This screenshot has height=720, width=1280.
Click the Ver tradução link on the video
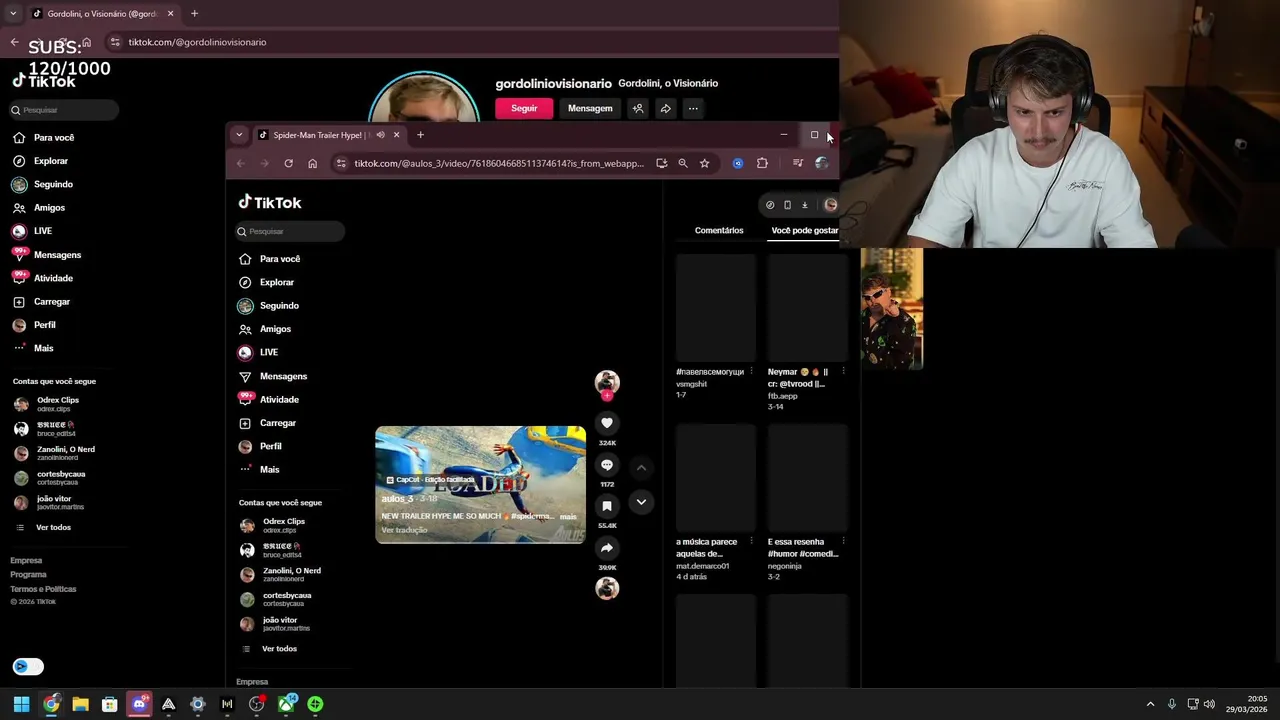coord(404,530)
